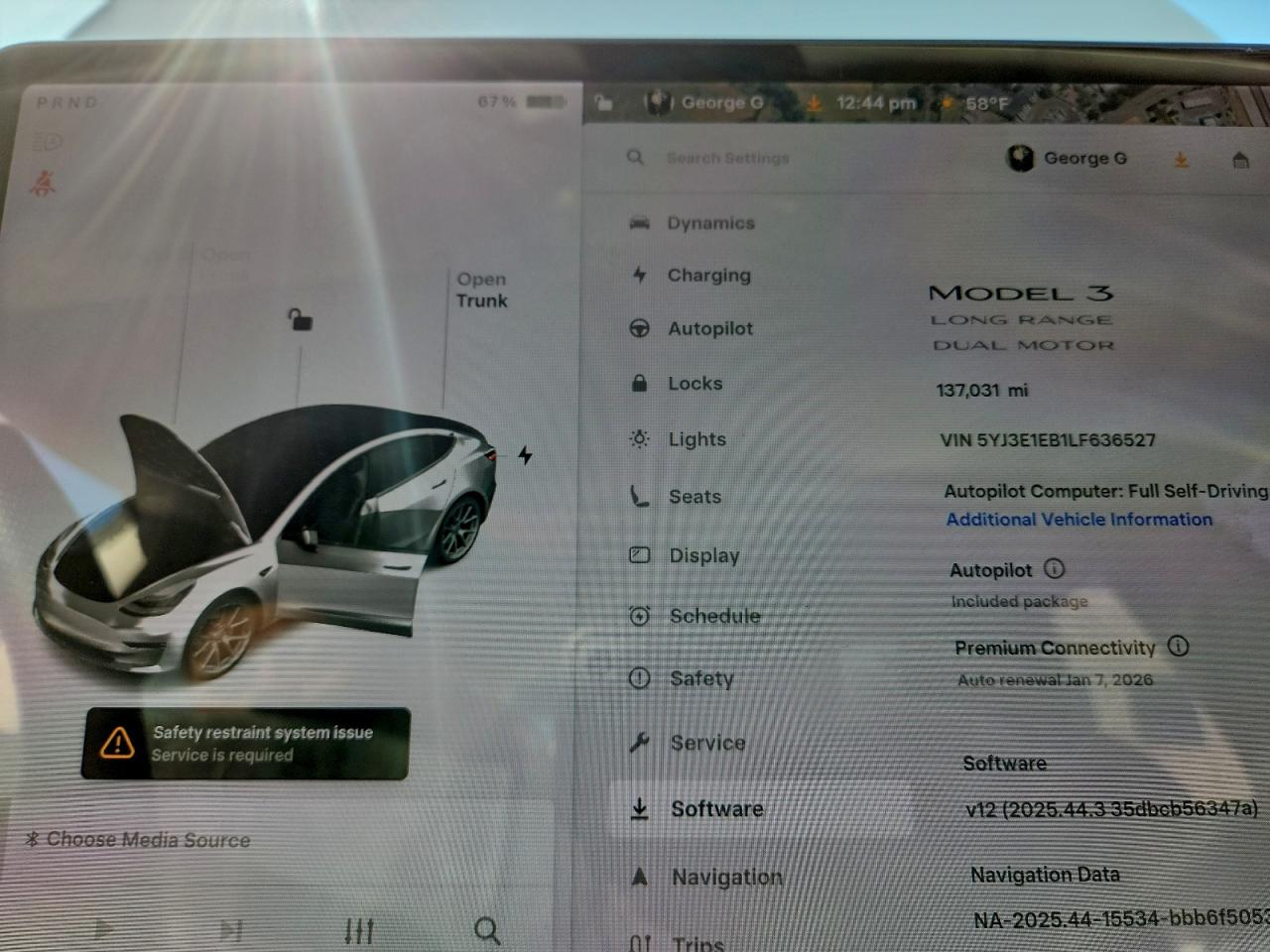Tap the 67% battery indicator
Screen dimensions: 1270x952
pyautogui.click(x=521, y=101)
